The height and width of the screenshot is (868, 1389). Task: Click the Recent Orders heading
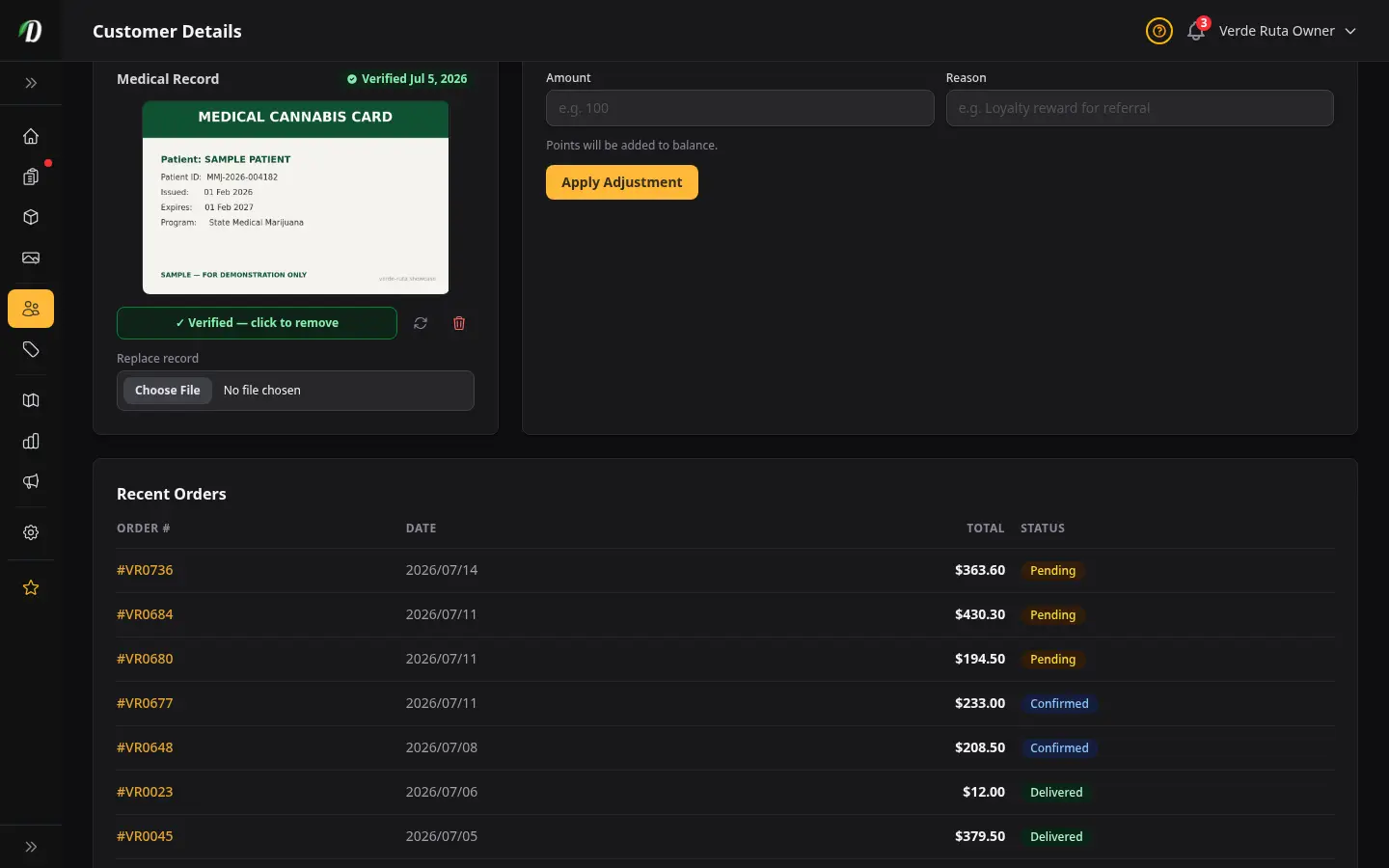click(172, 494)
